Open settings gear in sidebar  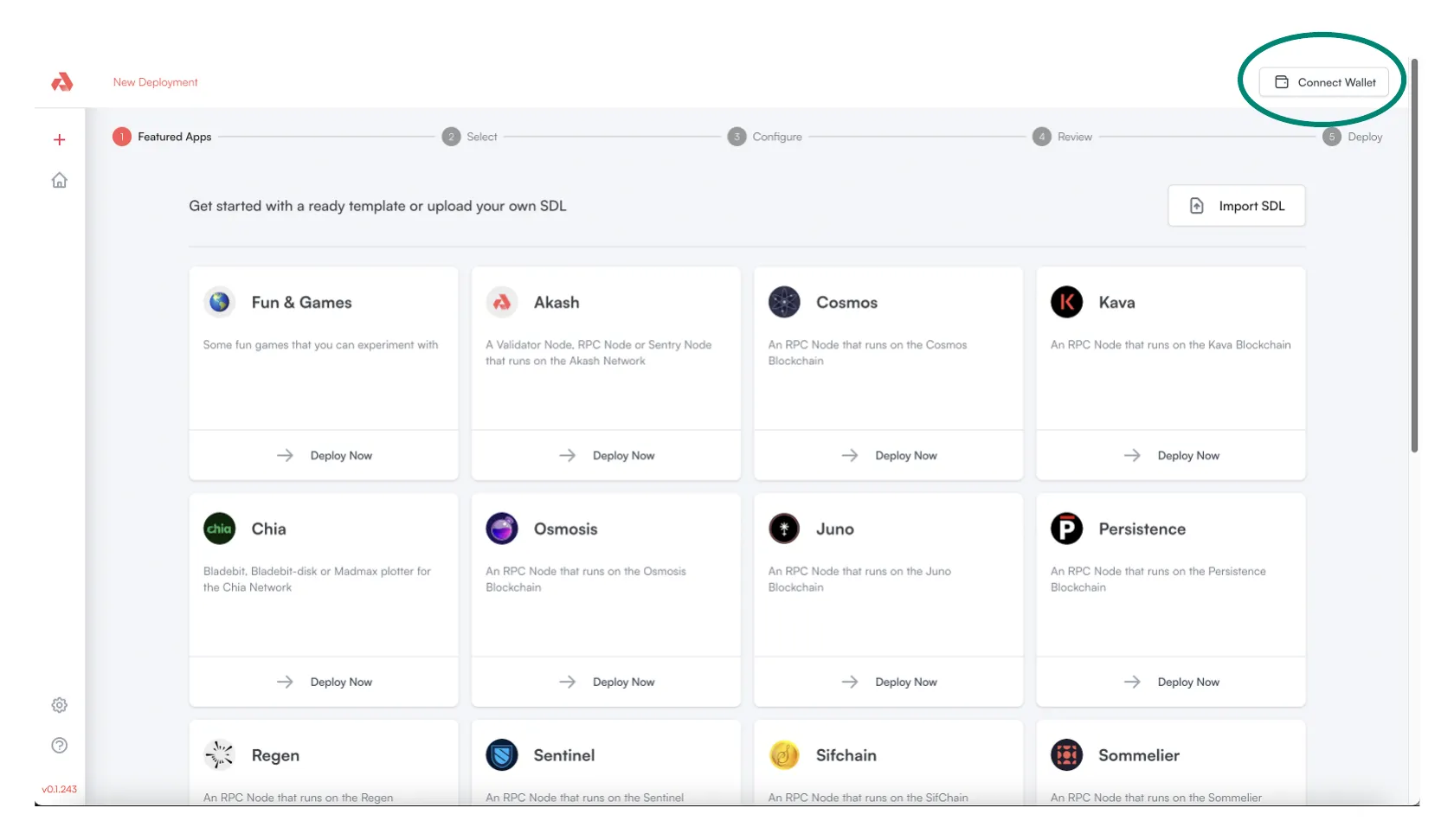[x=59, y=705]
